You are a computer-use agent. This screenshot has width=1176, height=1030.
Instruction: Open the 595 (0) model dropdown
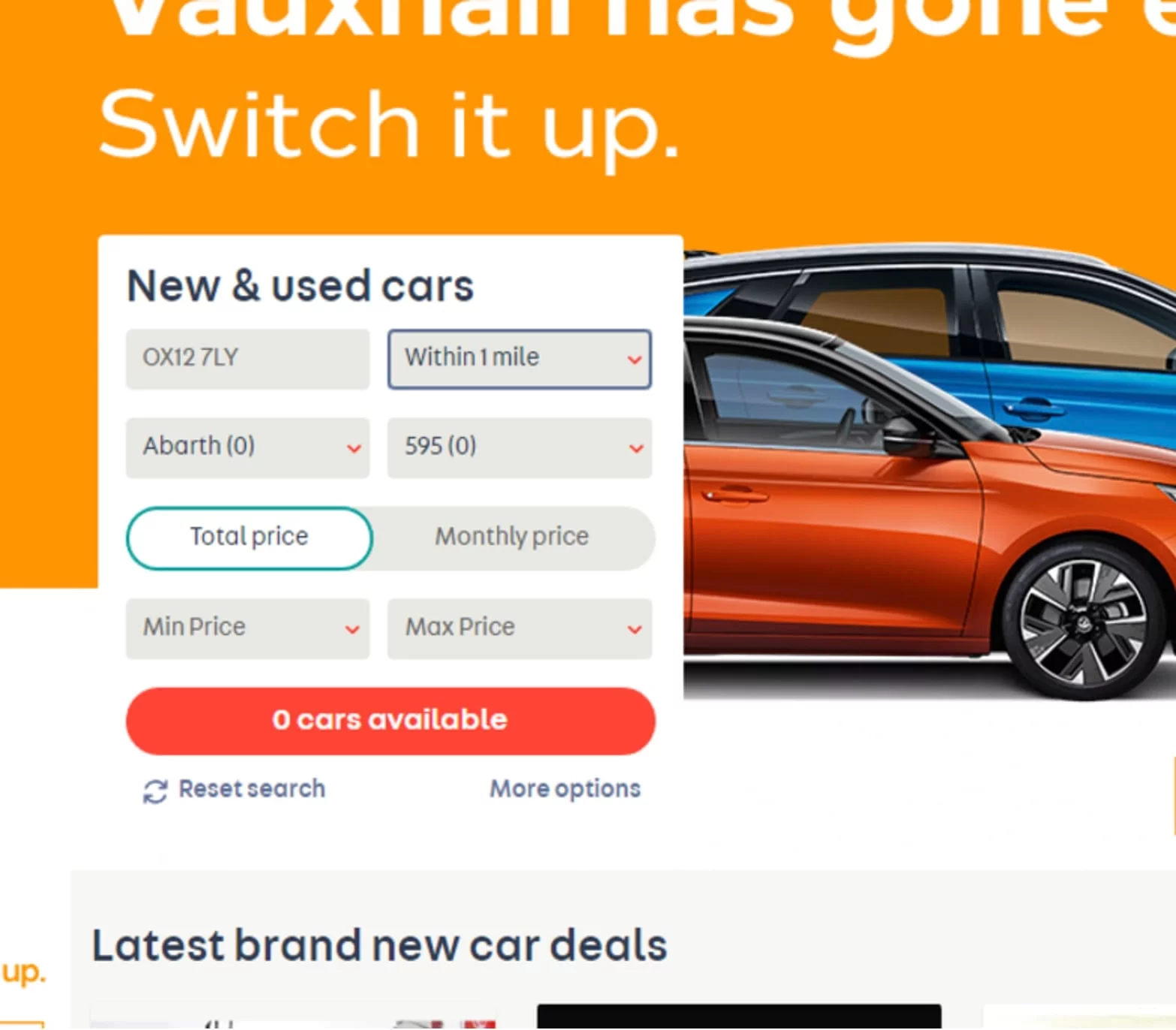click(x=520, y=448)
